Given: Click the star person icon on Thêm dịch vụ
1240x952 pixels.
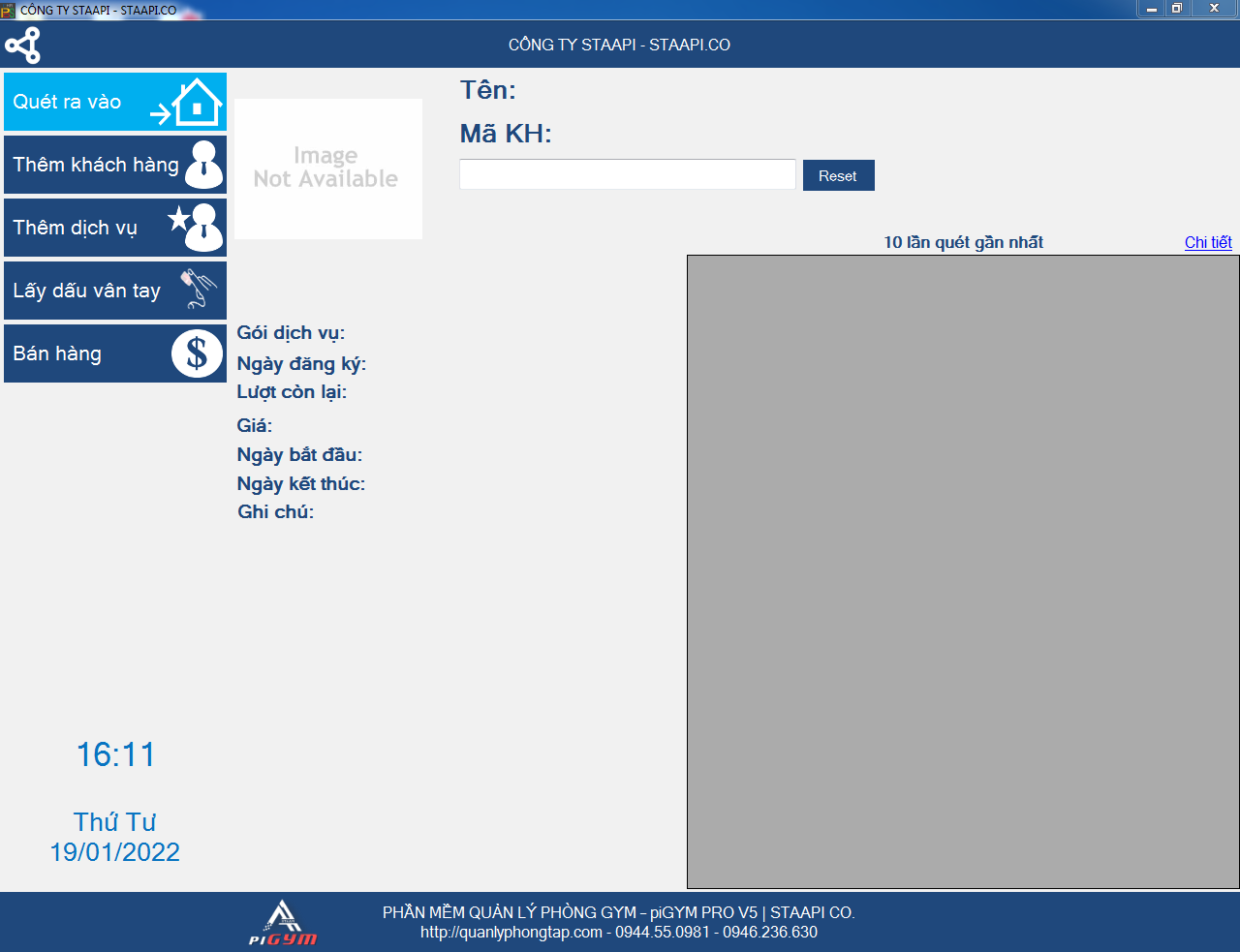Looking at the screenshot, I should point(197,228).
